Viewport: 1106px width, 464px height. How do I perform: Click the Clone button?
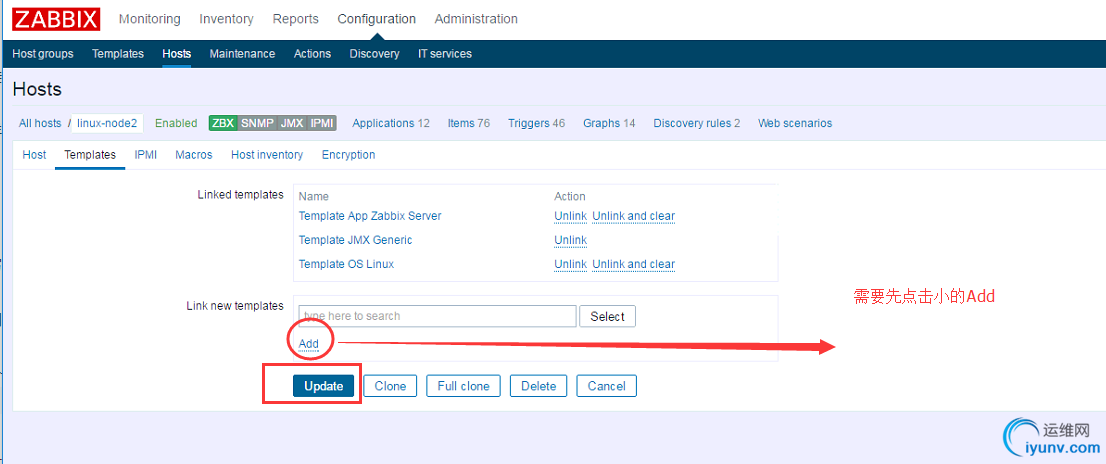[x=390, y=386]
